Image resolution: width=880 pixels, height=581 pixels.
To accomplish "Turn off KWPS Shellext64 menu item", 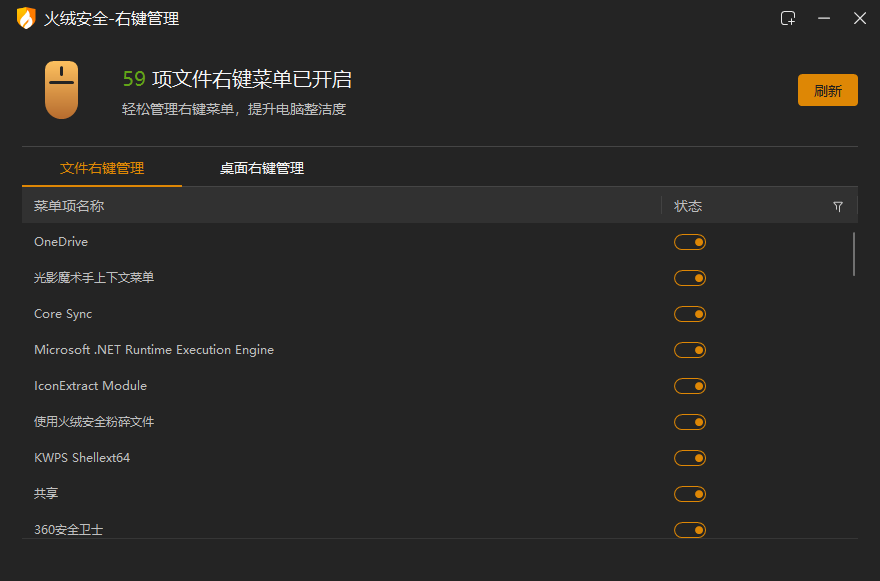I will pos(689,457).
